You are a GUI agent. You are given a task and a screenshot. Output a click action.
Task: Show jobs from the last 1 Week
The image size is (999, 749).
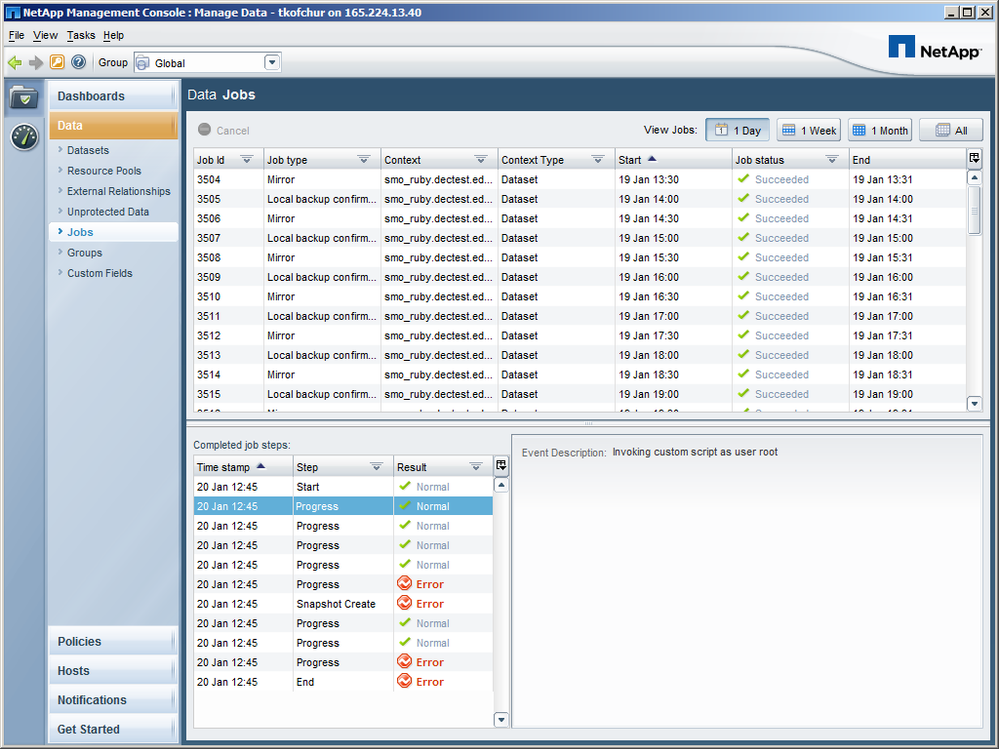click(x=809, y=130)
